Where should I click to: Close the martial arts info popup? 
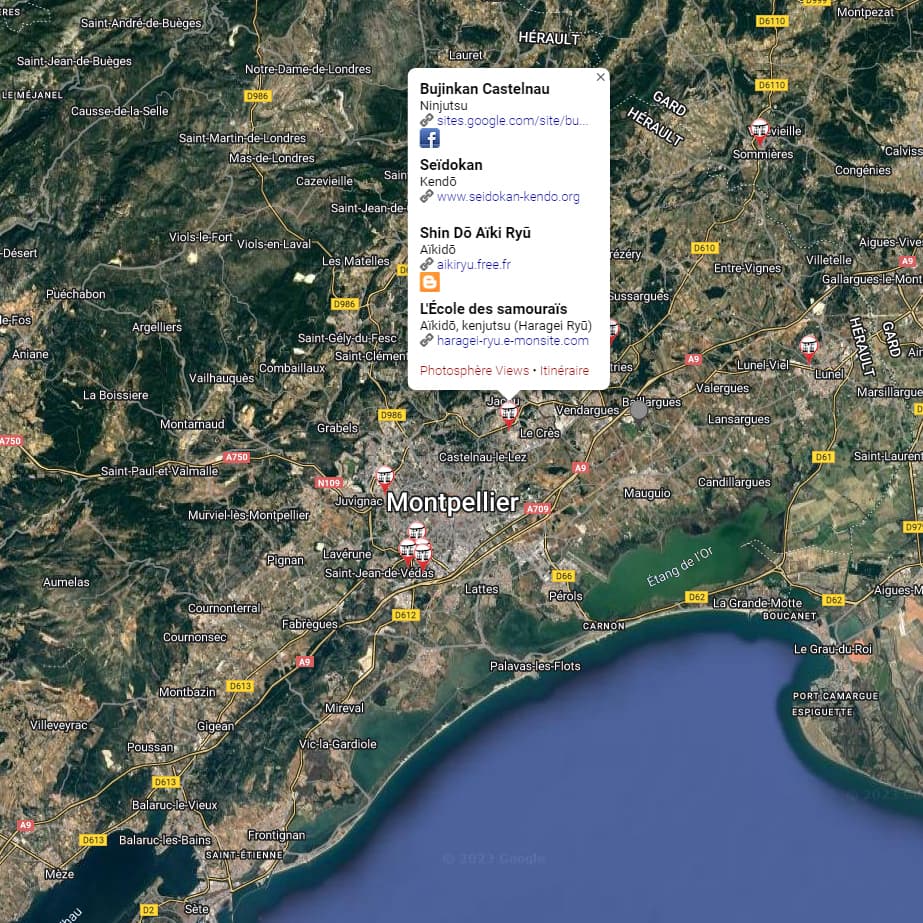pos(600,77)
